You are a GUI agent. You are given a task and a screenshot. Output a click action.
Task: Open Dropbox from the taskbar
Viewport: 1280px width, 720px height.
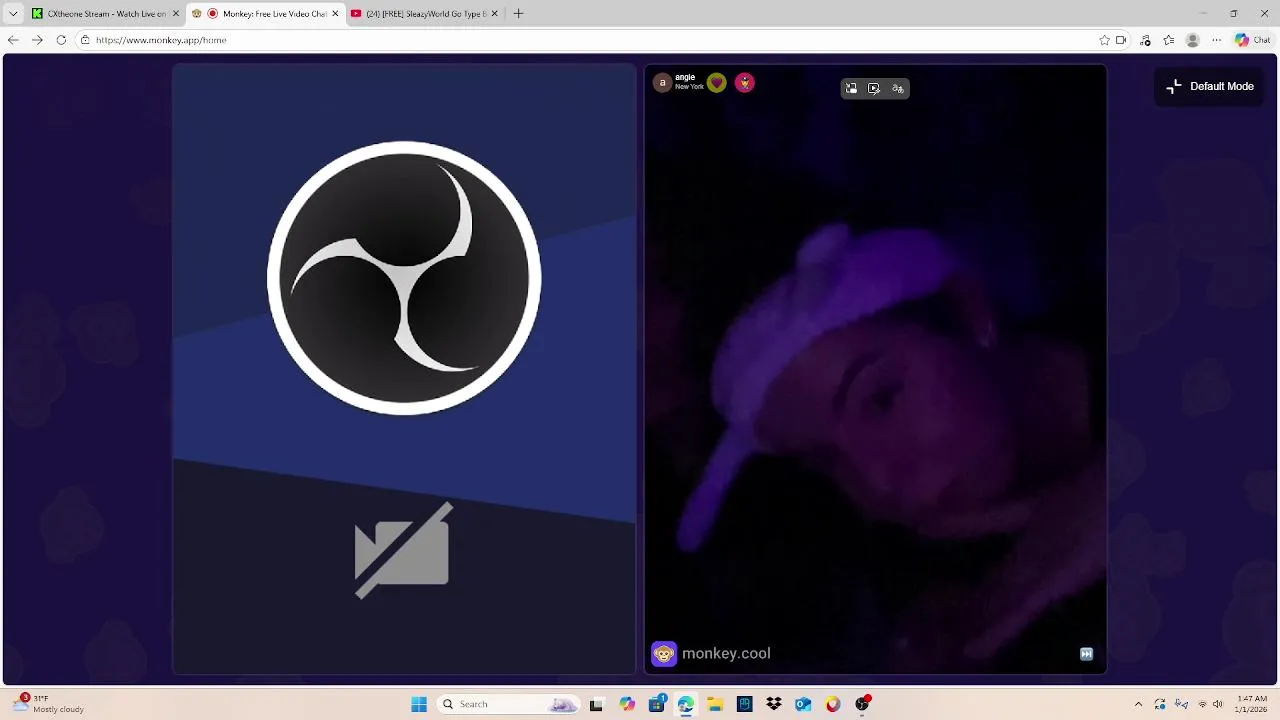click(774, 704)
